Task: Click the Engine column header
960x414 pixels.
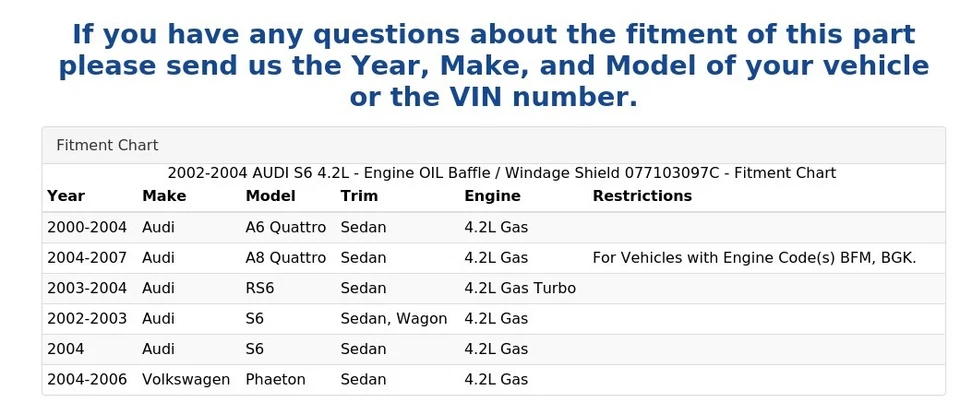Action: pyautogui.click(x=492, y=196)
